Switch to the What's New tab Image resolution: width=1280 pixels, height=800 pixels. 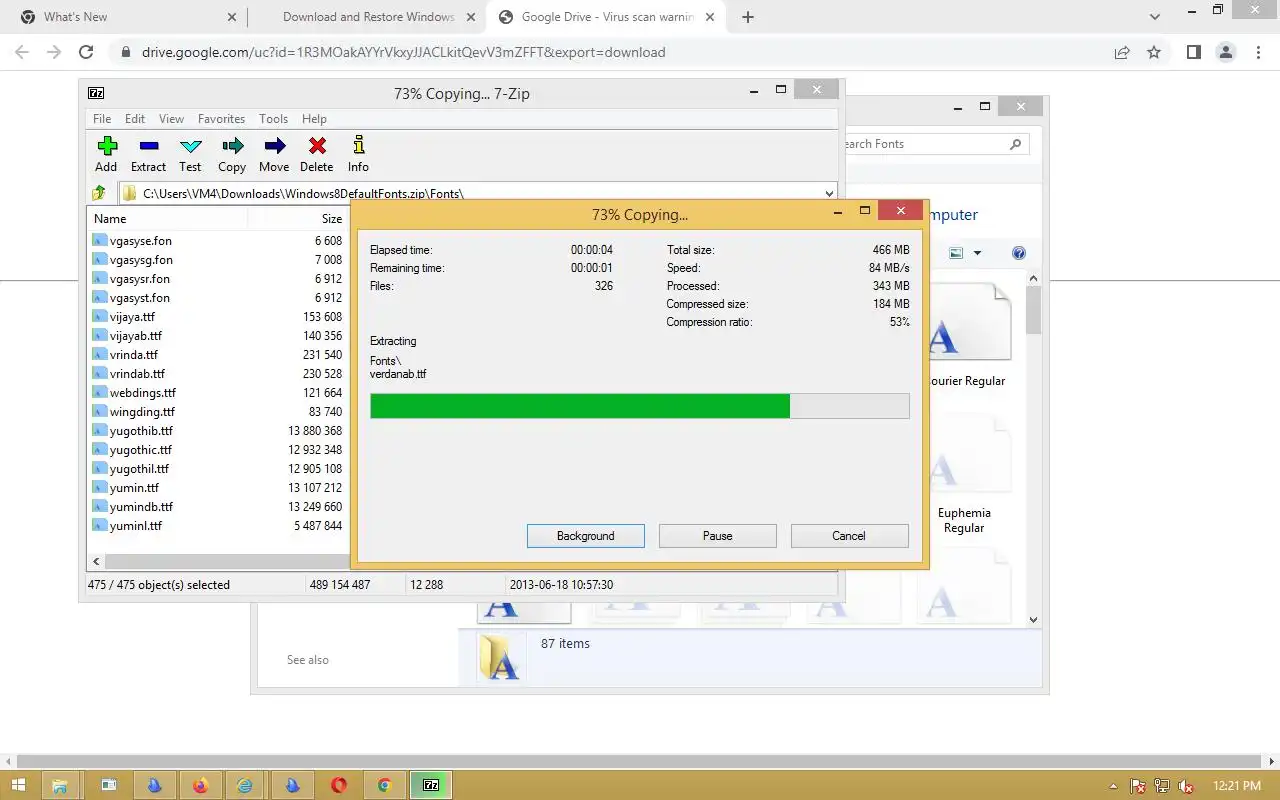(x=124, y=17)
